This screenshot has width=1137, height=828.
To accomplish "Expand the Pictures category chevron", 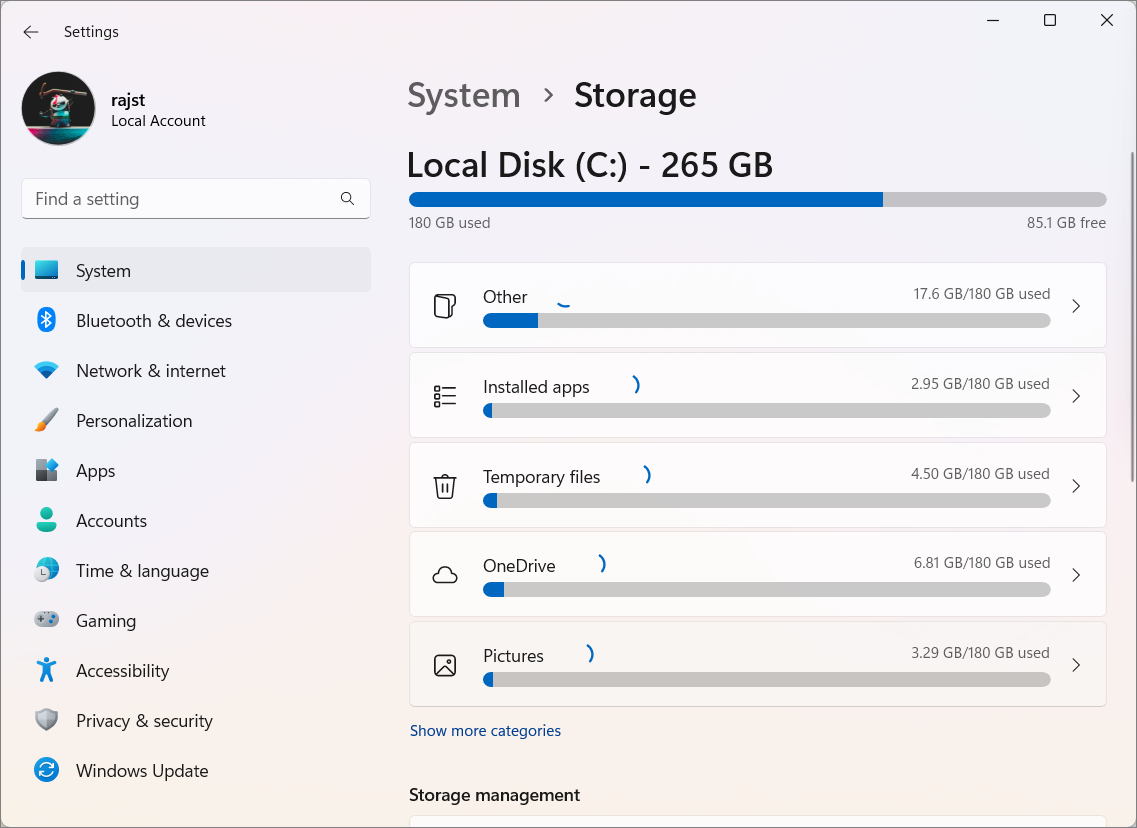I will [1076, 665].
